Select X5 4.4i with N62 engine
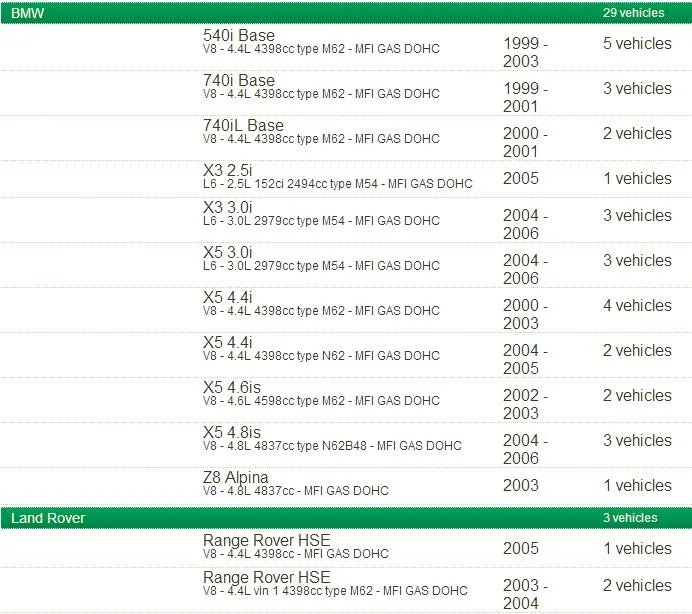The width and height of the screenshot is (692, 614). (346, 355)
